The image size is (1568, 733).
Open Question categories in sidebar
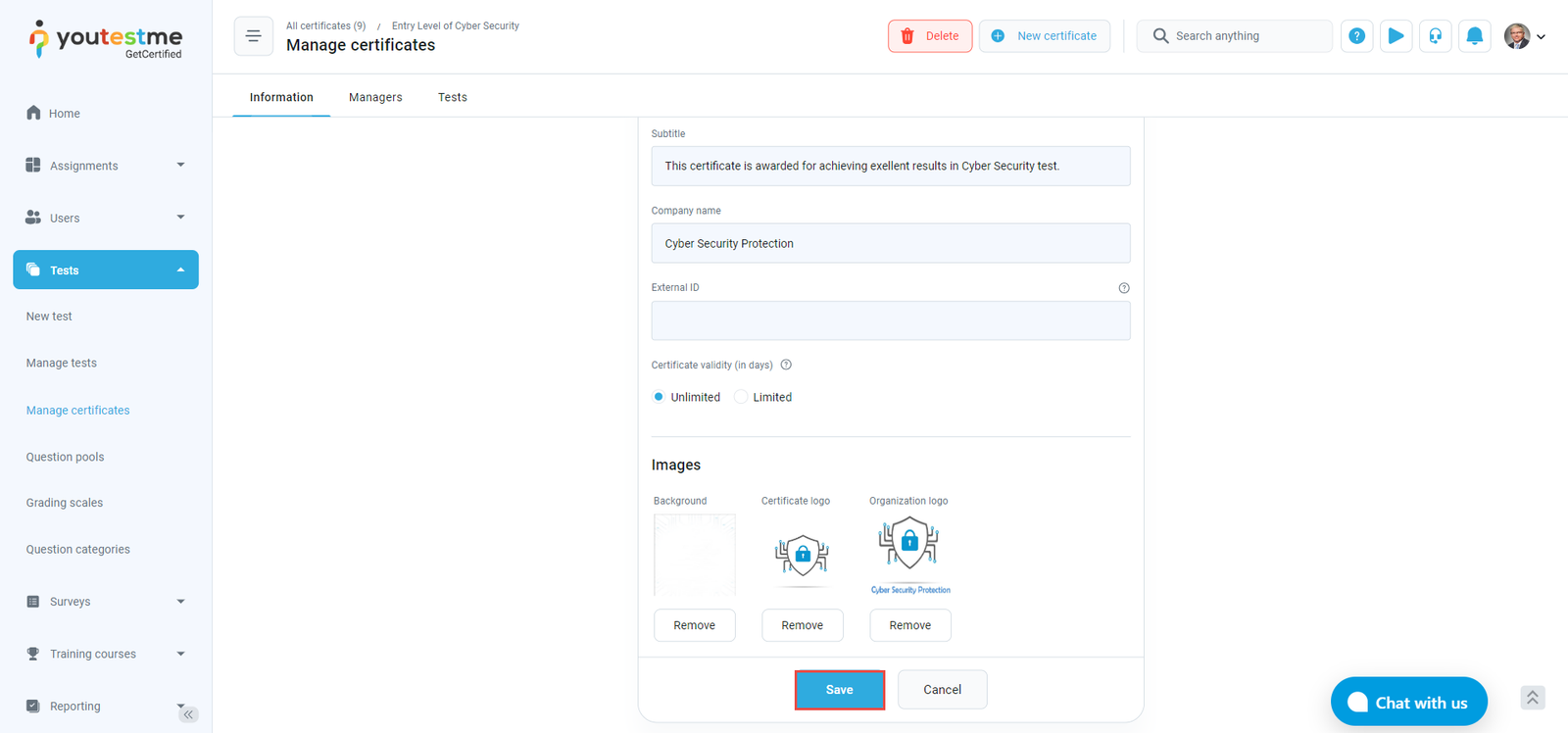78,549
